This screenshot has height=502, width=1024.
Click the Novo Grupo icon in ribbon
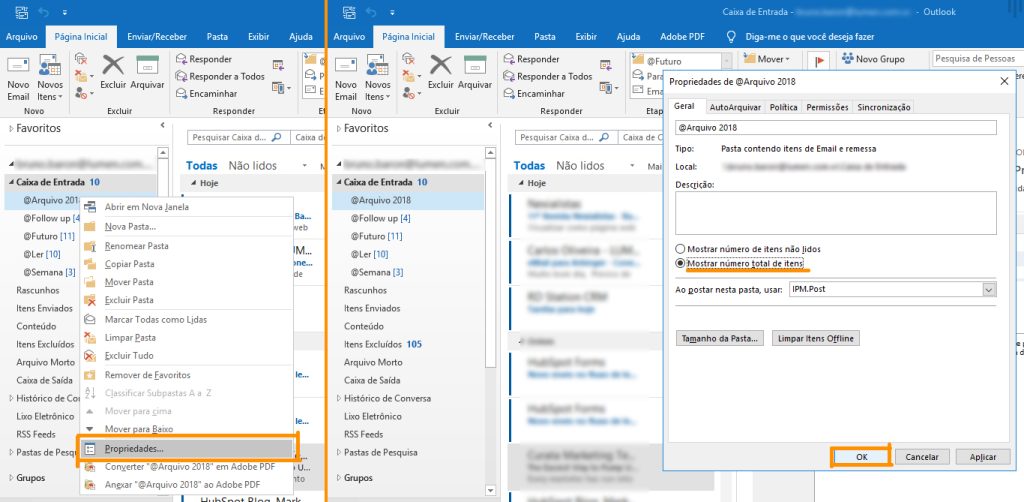pyautogui.click(x=846, y=60)
